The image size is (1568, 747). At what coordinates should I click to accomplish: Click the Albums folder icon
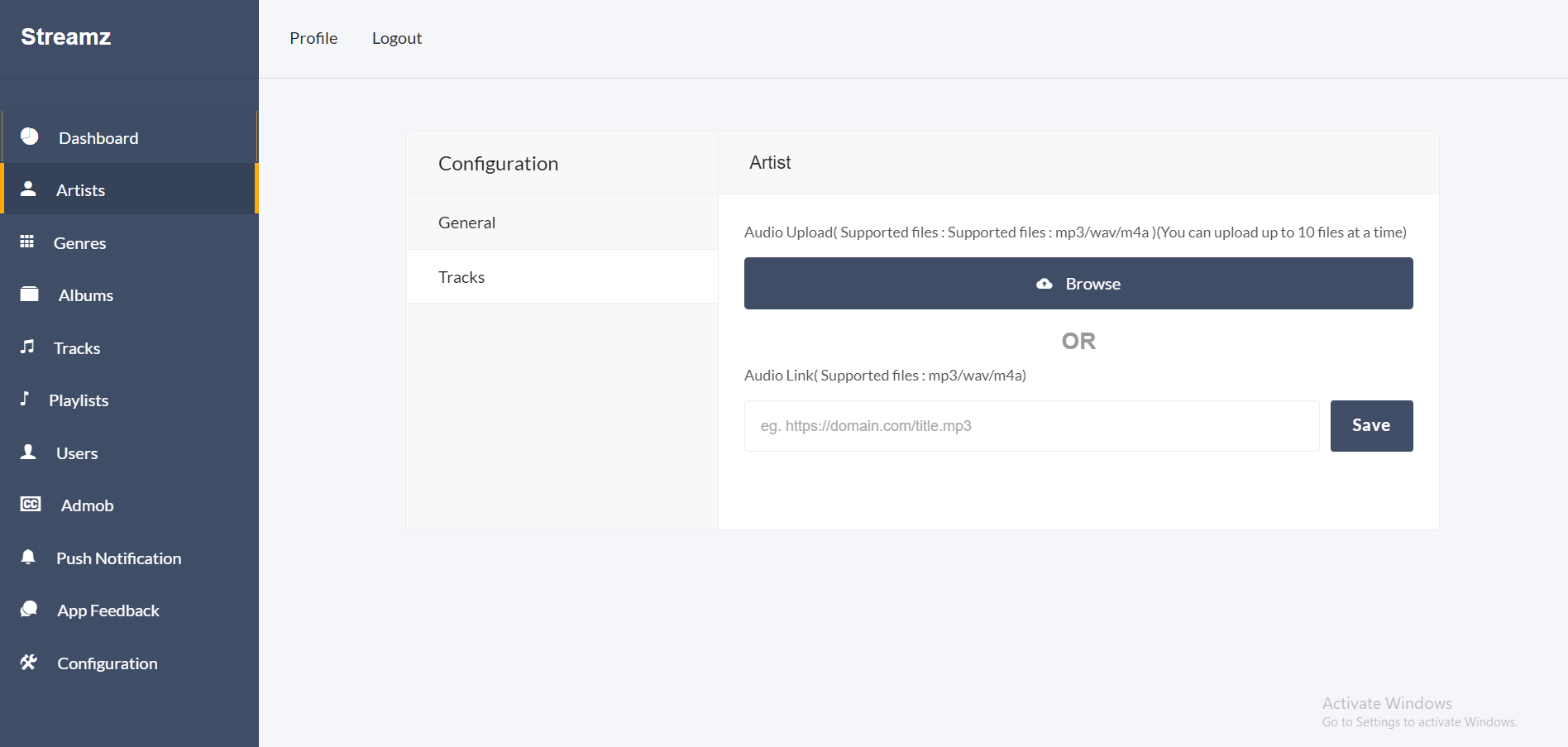click(30, 294)
